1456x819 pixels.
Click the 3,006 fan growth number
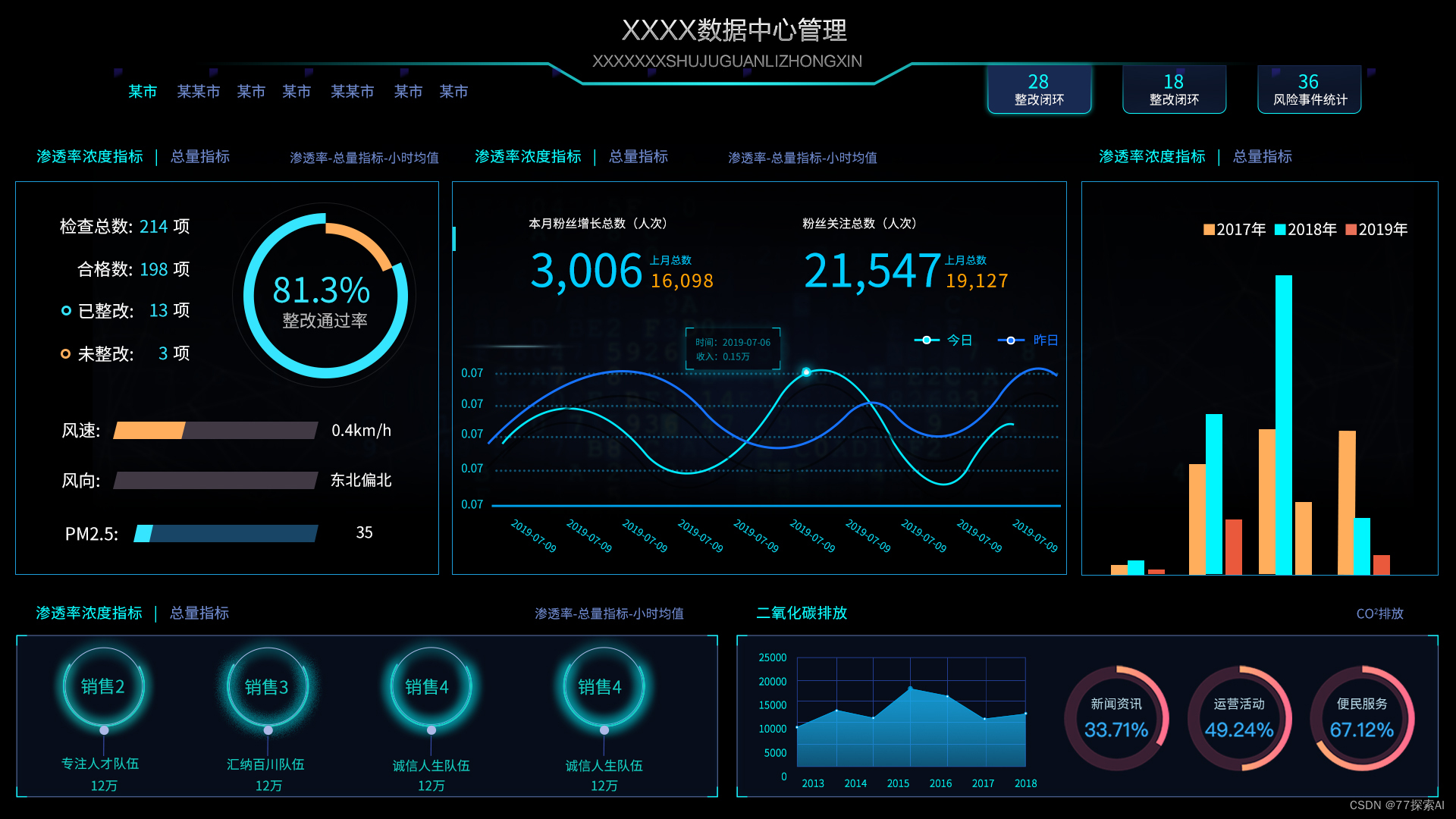[x=586, y=271]
